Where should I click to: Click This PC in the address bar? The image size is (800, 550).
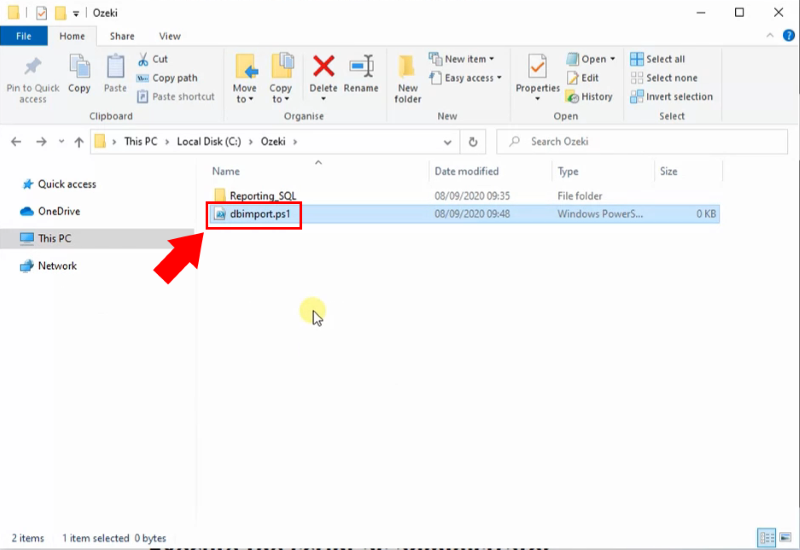(x=141, y=141)
